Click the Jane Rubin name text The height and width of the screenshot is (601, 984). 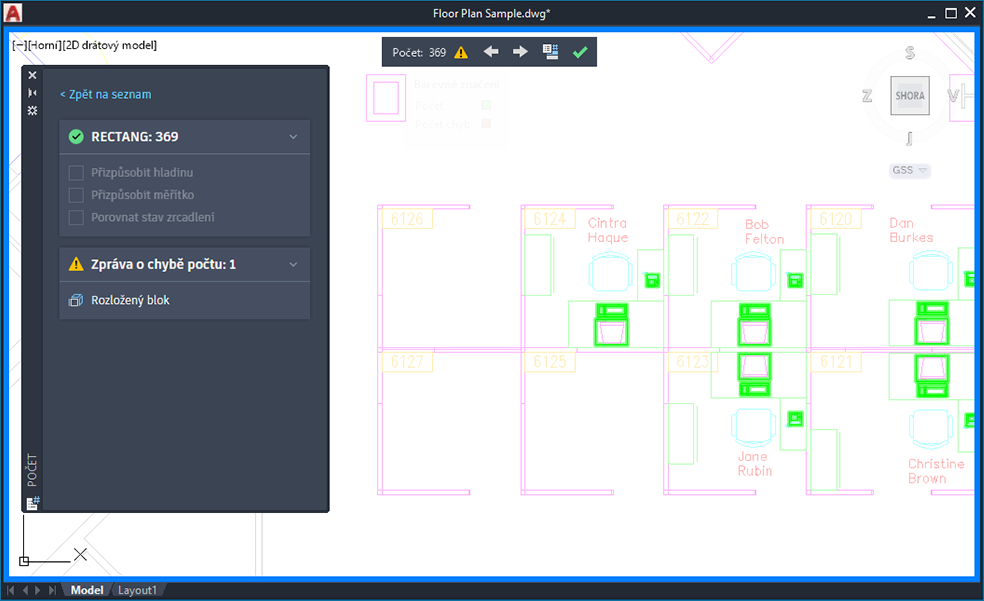pyautogui.click(x=754, y=464)
